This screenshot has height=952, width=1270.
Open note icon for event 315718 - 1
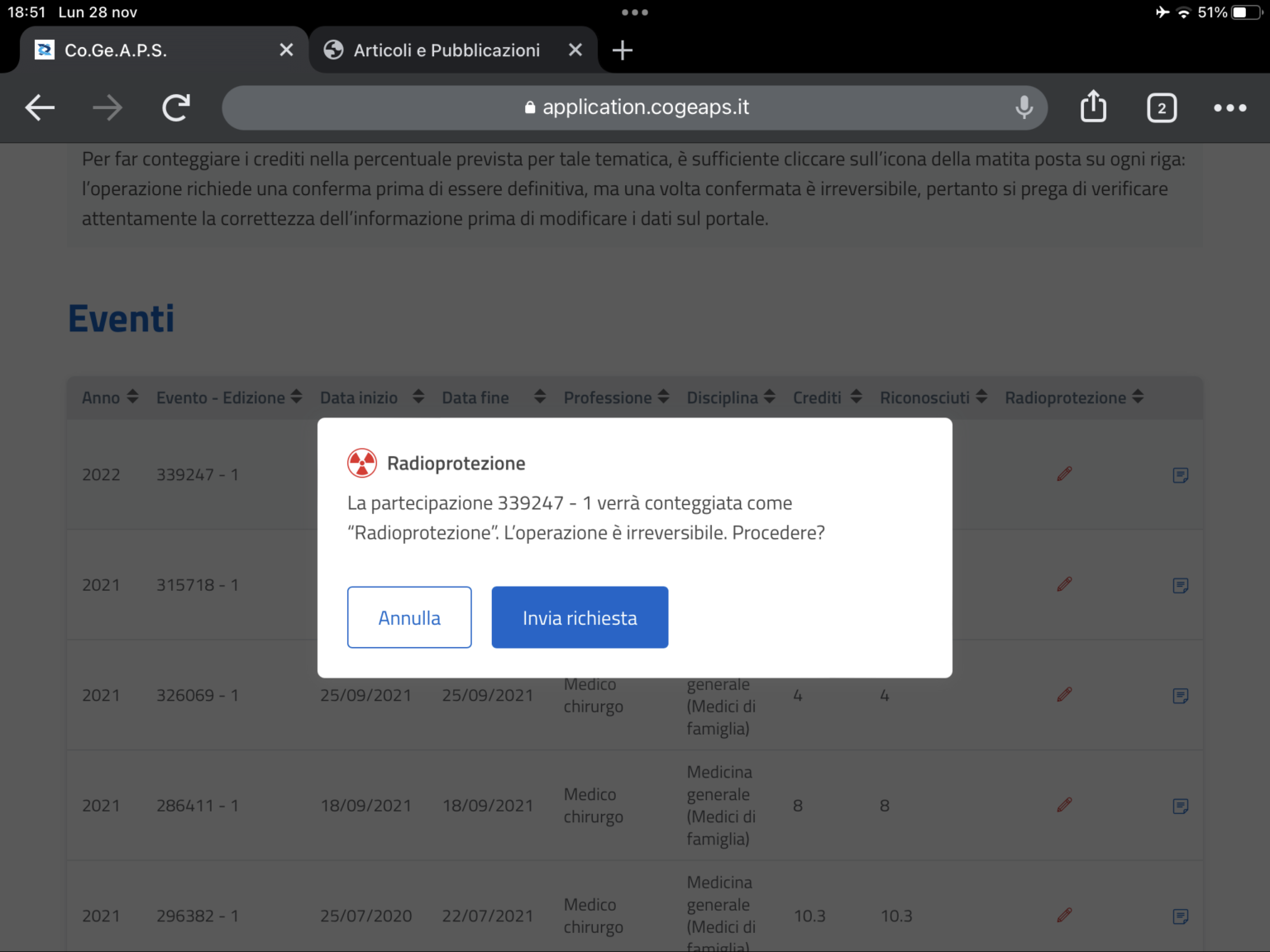click(1181, 585)
